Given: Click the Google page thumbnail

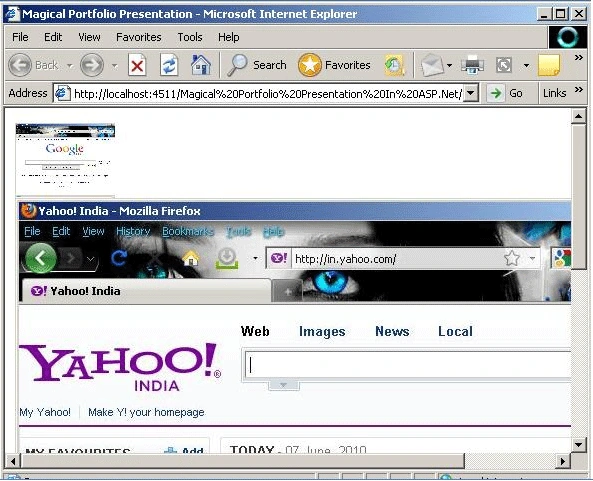Looking at the screenshot, I should [x=65, y=159].
